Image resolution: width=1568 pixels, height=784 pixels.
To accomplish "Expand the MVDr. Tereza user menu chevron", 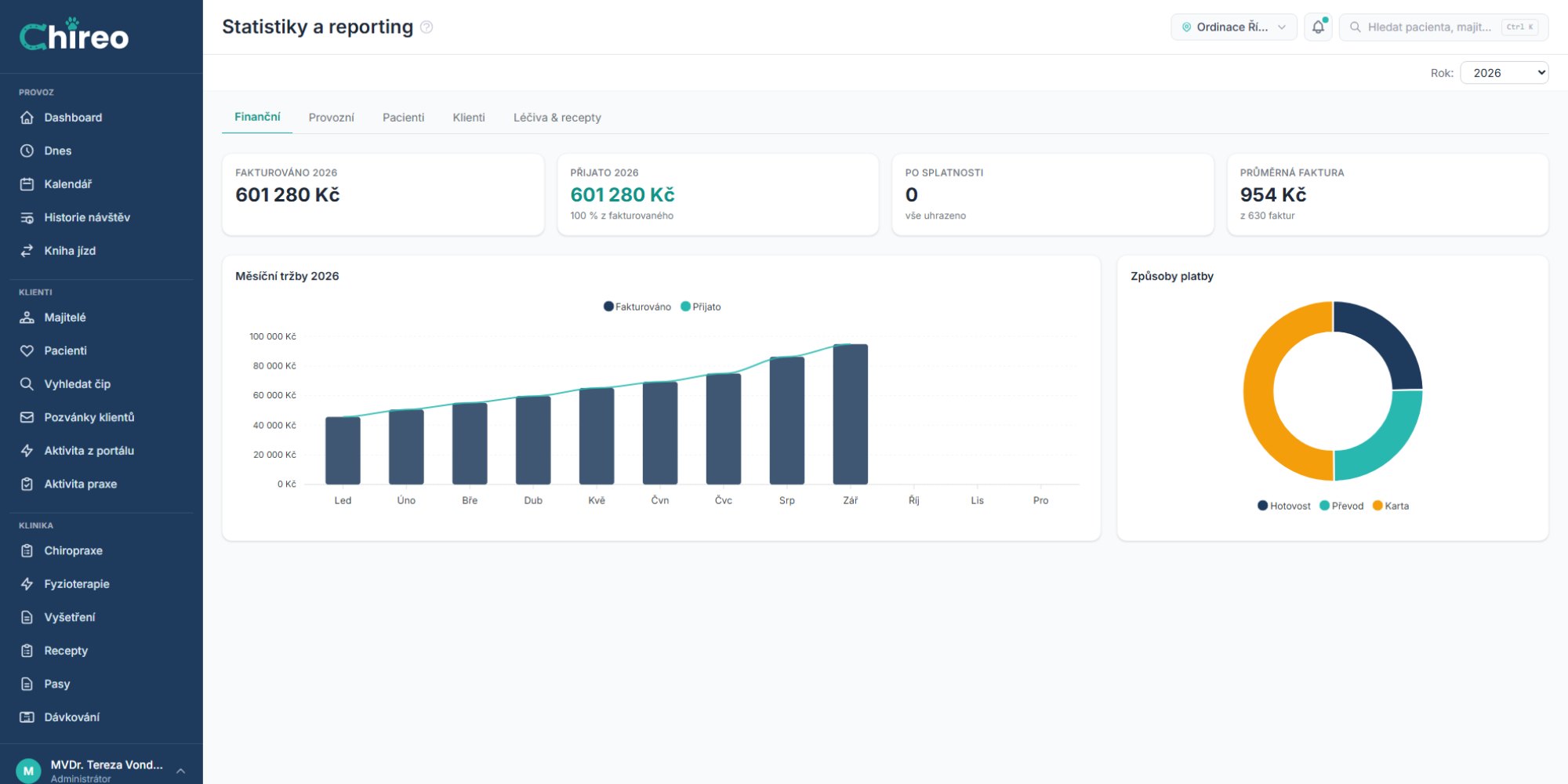I will point(181,771).
